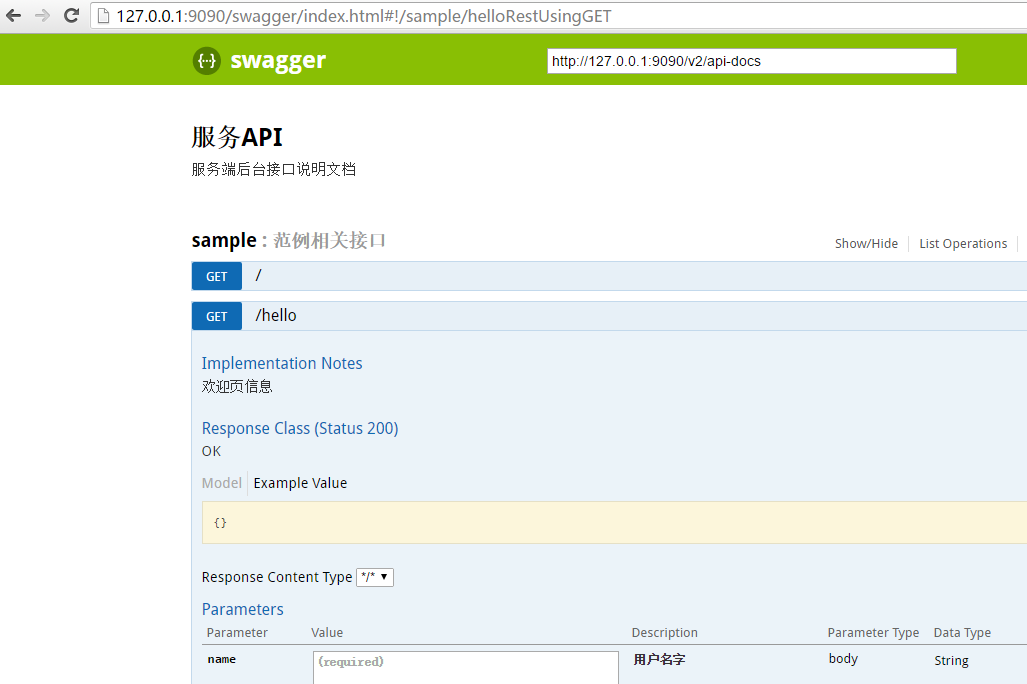Click the 范例相关接口 section description
The image size is (1027, 684).
tap(329, 240)
